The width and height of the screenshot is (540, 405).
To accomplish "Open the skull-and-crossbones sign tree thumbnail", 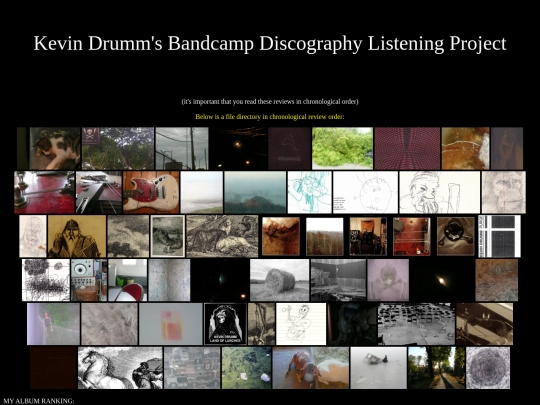I will [118, 148].
